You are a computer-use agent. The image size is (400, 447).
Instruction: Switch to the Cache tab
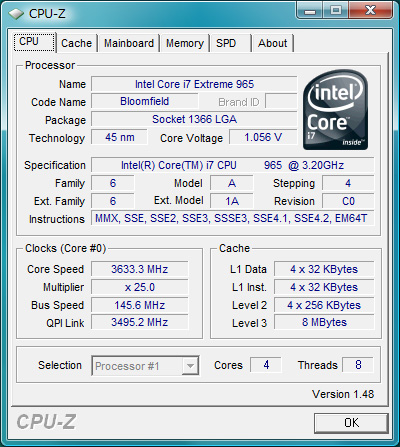[76, 43]
